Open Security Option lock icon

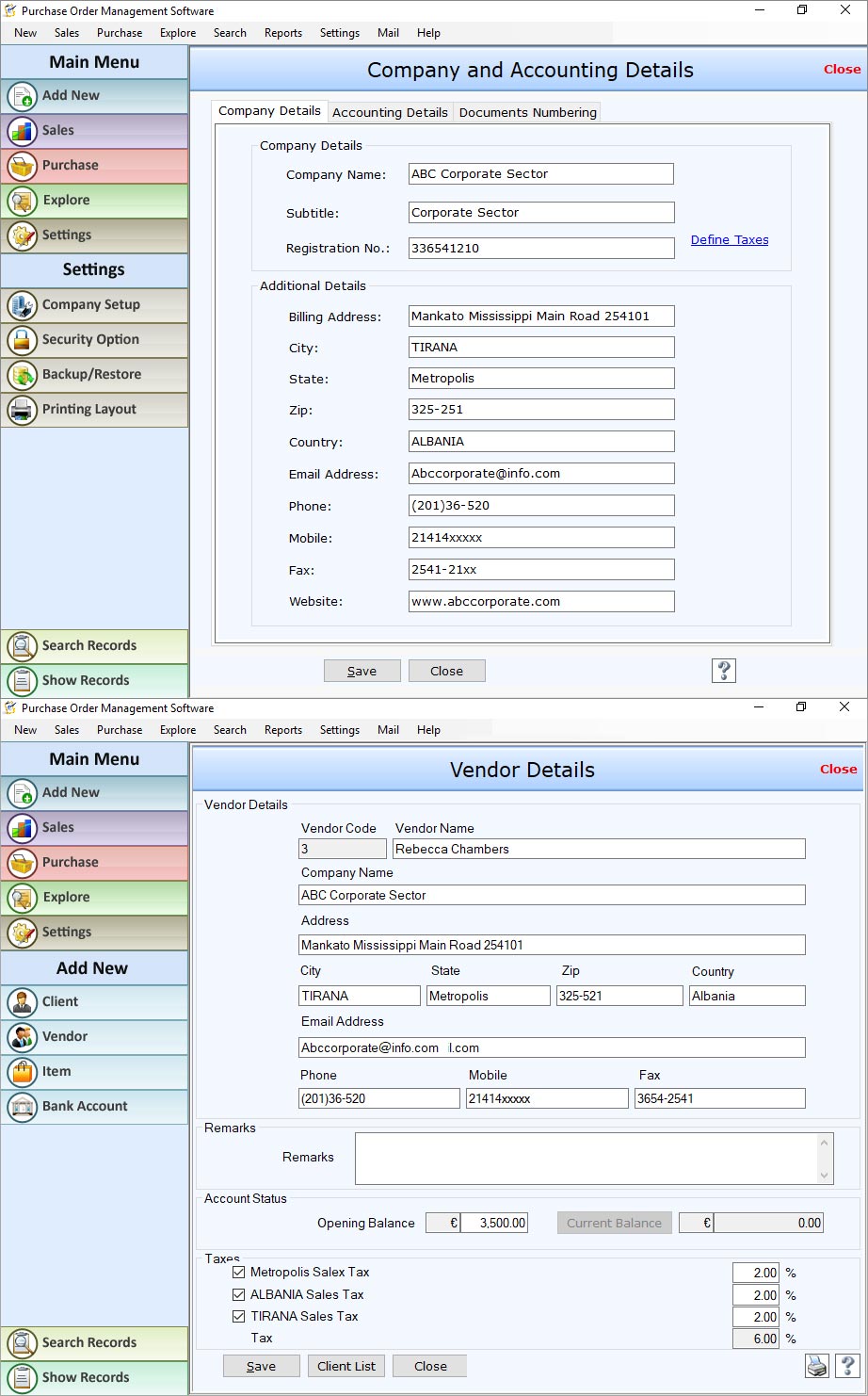pyautogui.click(x=22, y=340)
